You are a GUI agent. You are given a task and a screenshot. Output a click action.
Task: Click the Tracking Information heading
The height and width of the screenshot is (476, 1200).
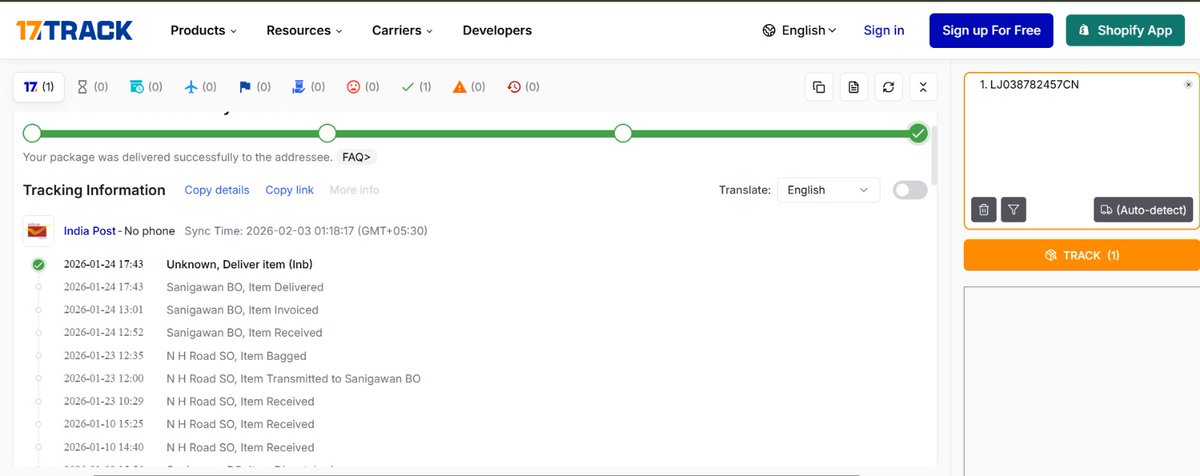(x=94, y=190)
